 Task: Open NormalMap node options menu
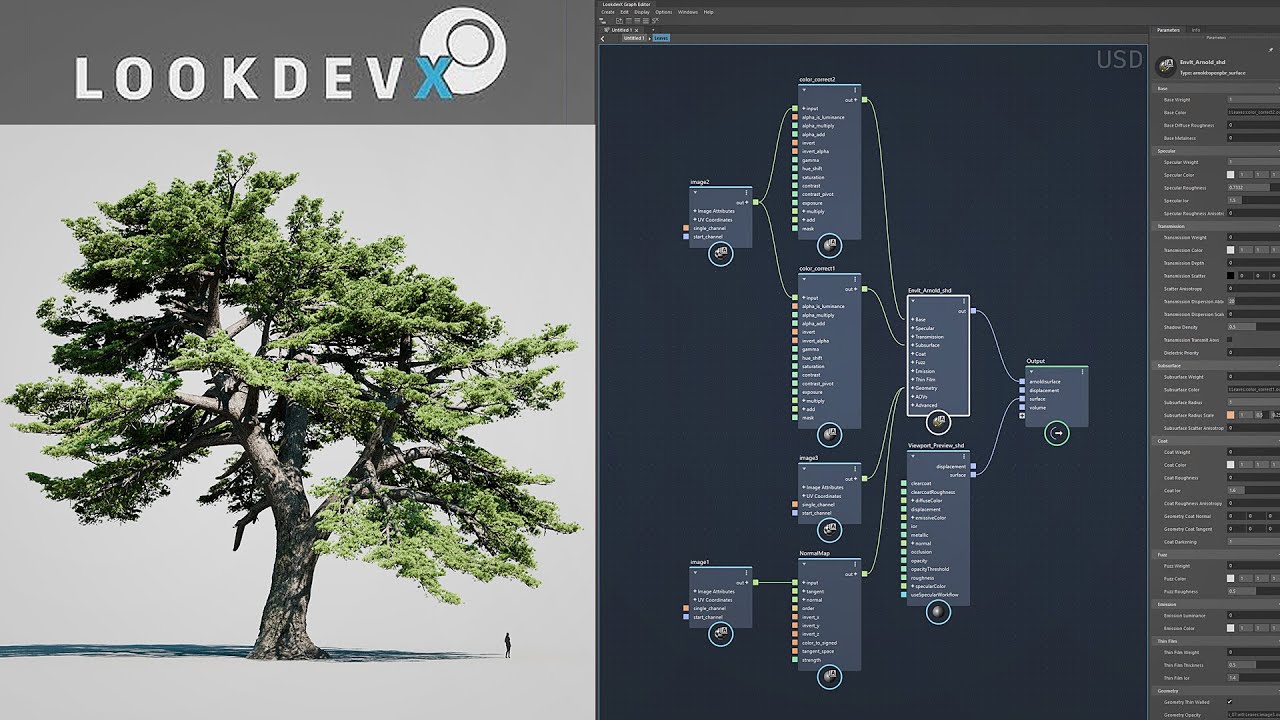click(856, 564)
